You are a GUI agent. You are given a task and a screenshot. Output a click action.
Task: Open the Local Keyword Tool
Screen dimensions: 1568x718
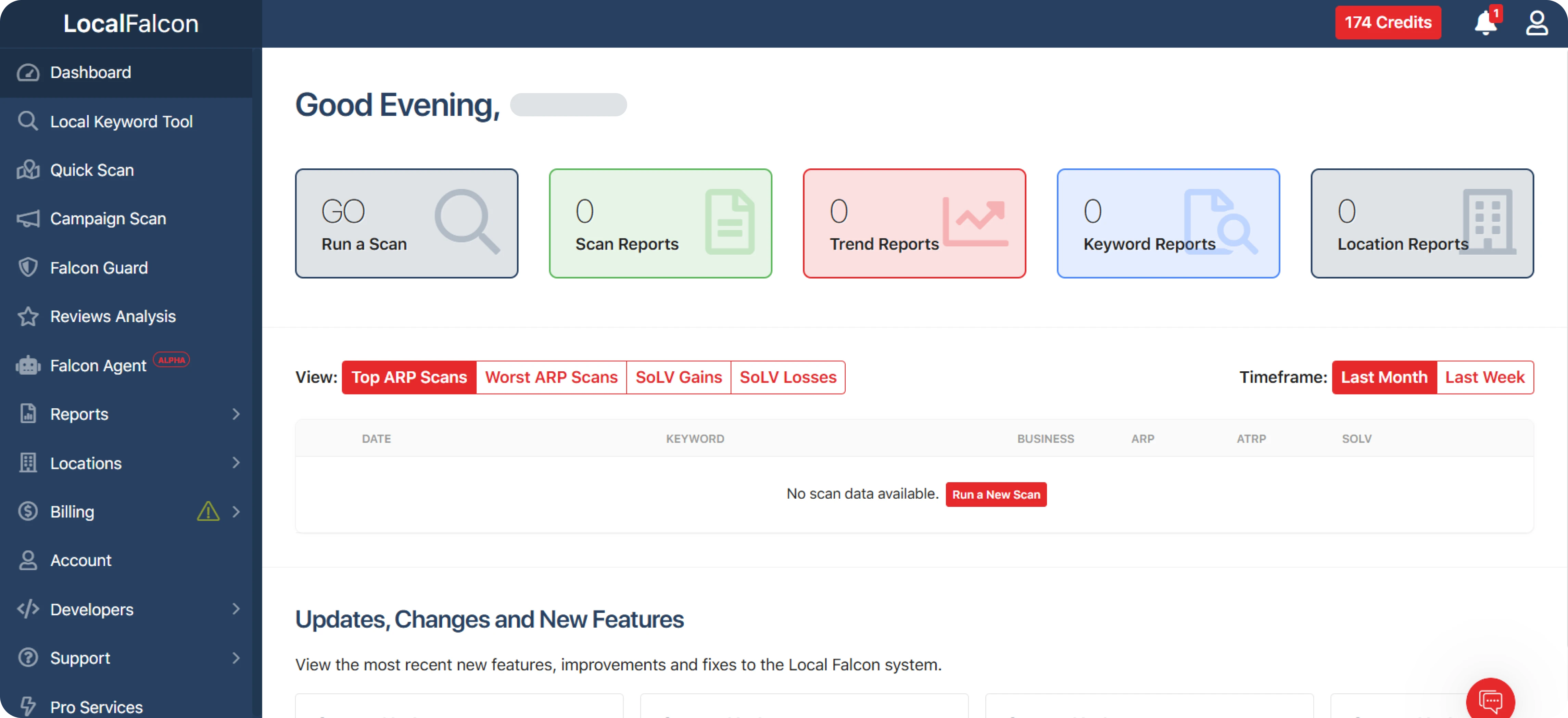click(121, 121)
